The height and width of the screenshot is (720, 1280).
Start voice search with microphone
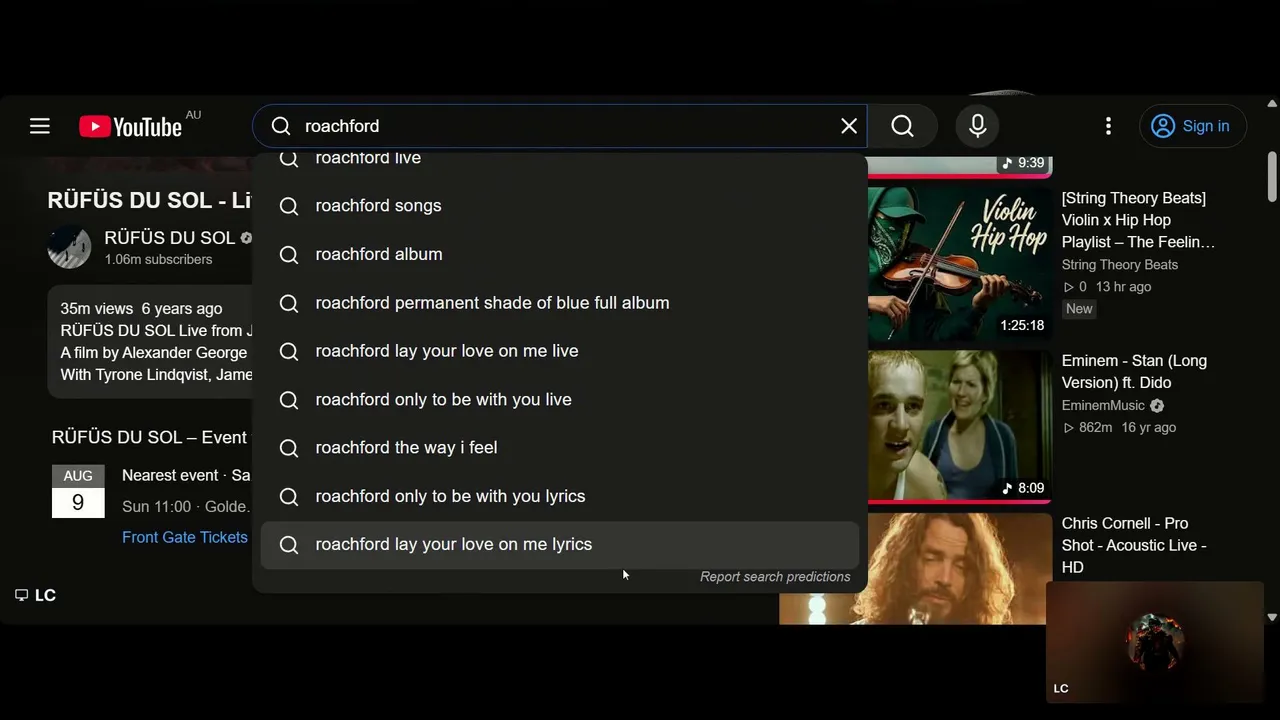pyautogui.click(x=978, y=126)
